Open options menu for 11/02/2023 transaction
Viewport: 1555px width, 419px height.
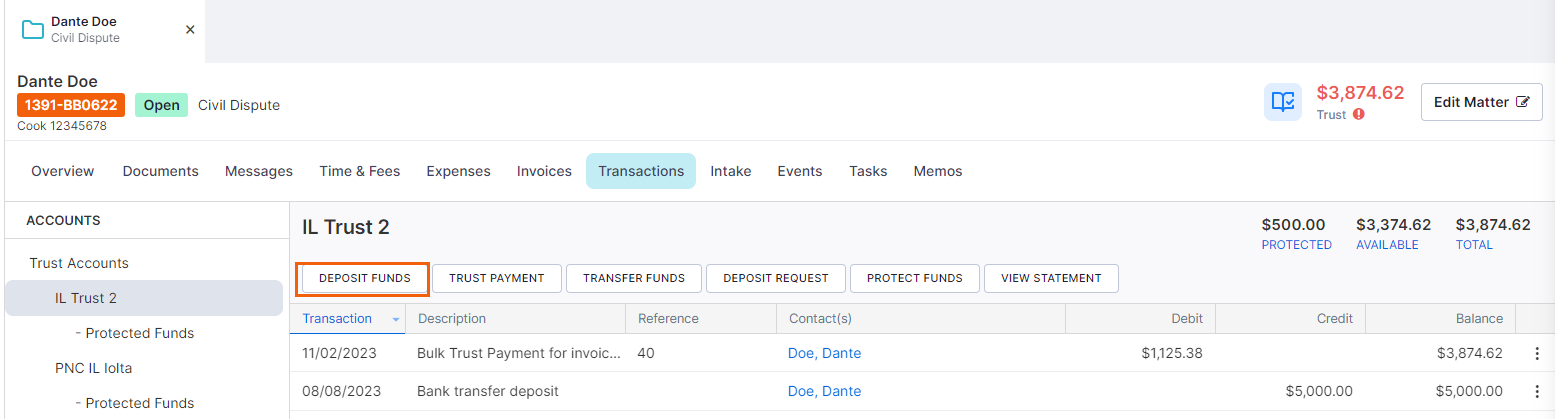pyautogui.click(x=1537, y=353)
